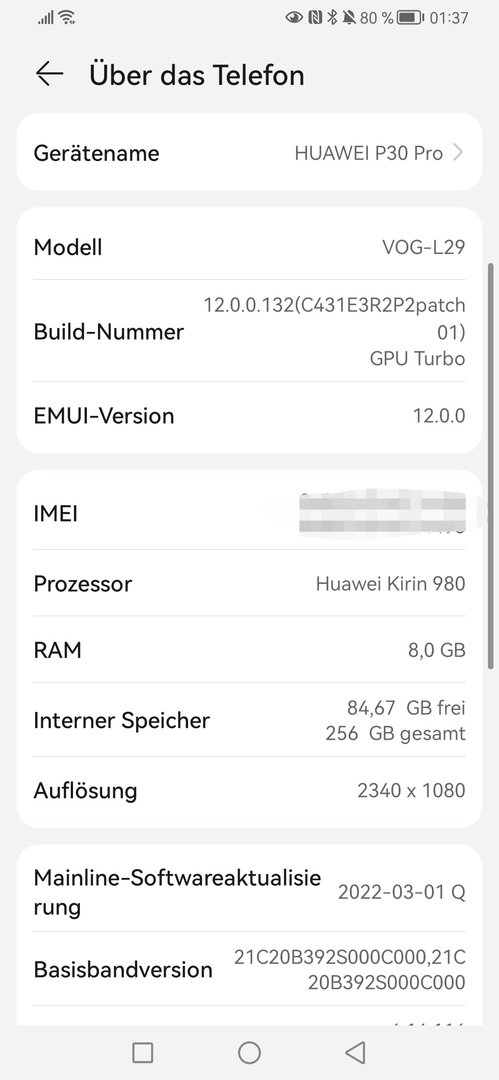Tap the Basisbandversion entry
Screen dimensions: 499x1080
[x=250, y=969]
